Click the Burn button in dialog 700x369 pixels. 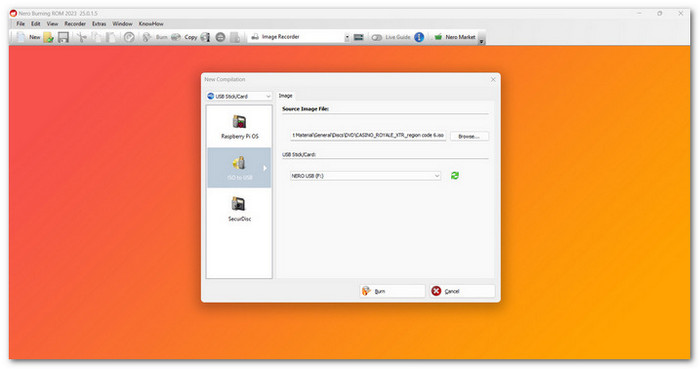pyautogui.click(x=392, y=291)
